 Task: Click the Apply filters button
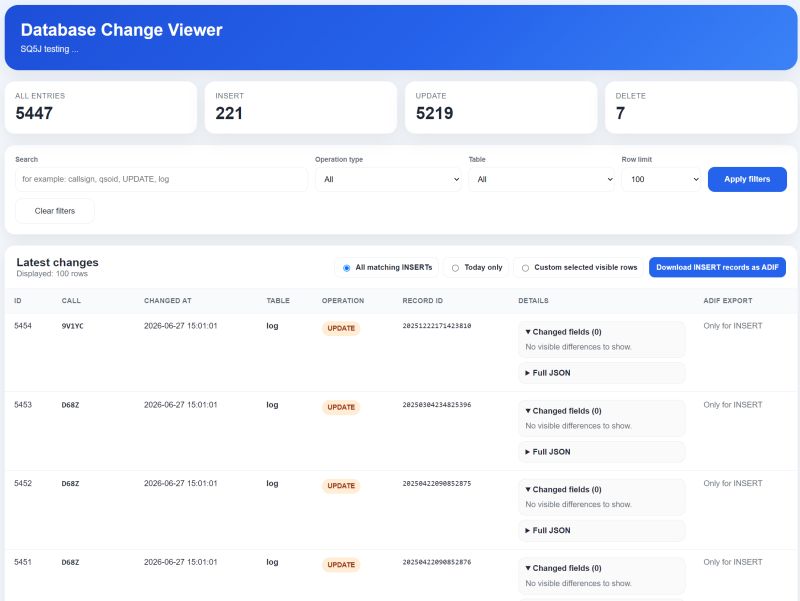[747, 179]
